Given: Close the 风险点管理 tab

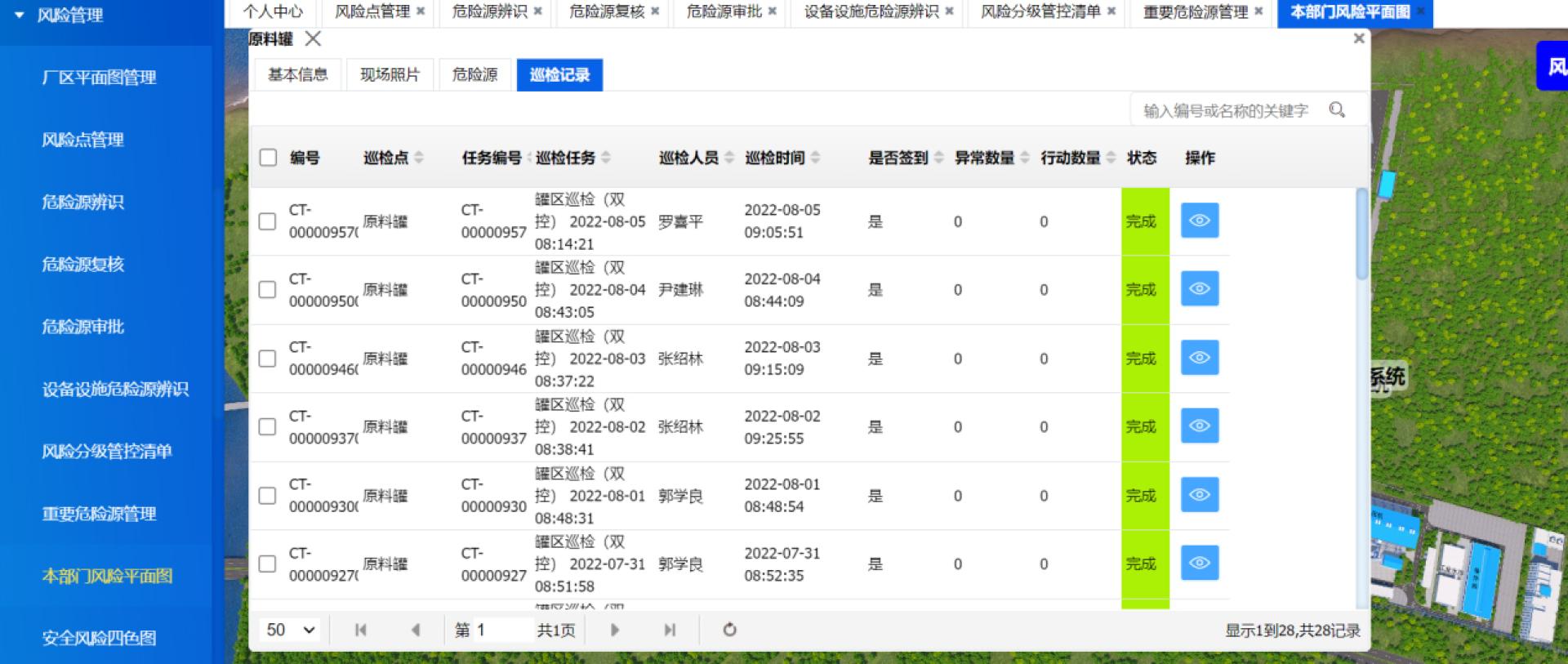Looking at the screenshot, I should (421, 11).
